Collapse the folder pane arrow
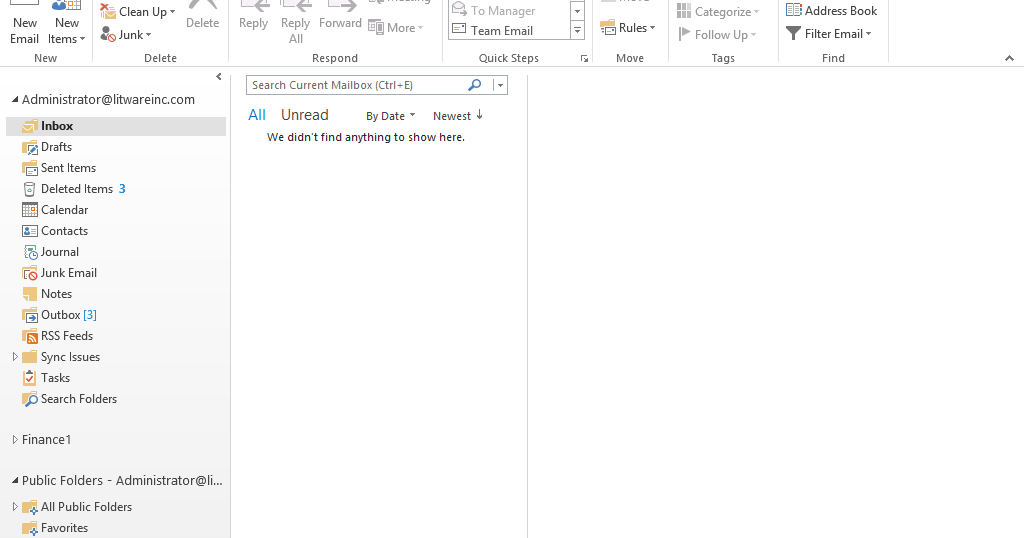The image size is (1024, 538). coord(219,77)
